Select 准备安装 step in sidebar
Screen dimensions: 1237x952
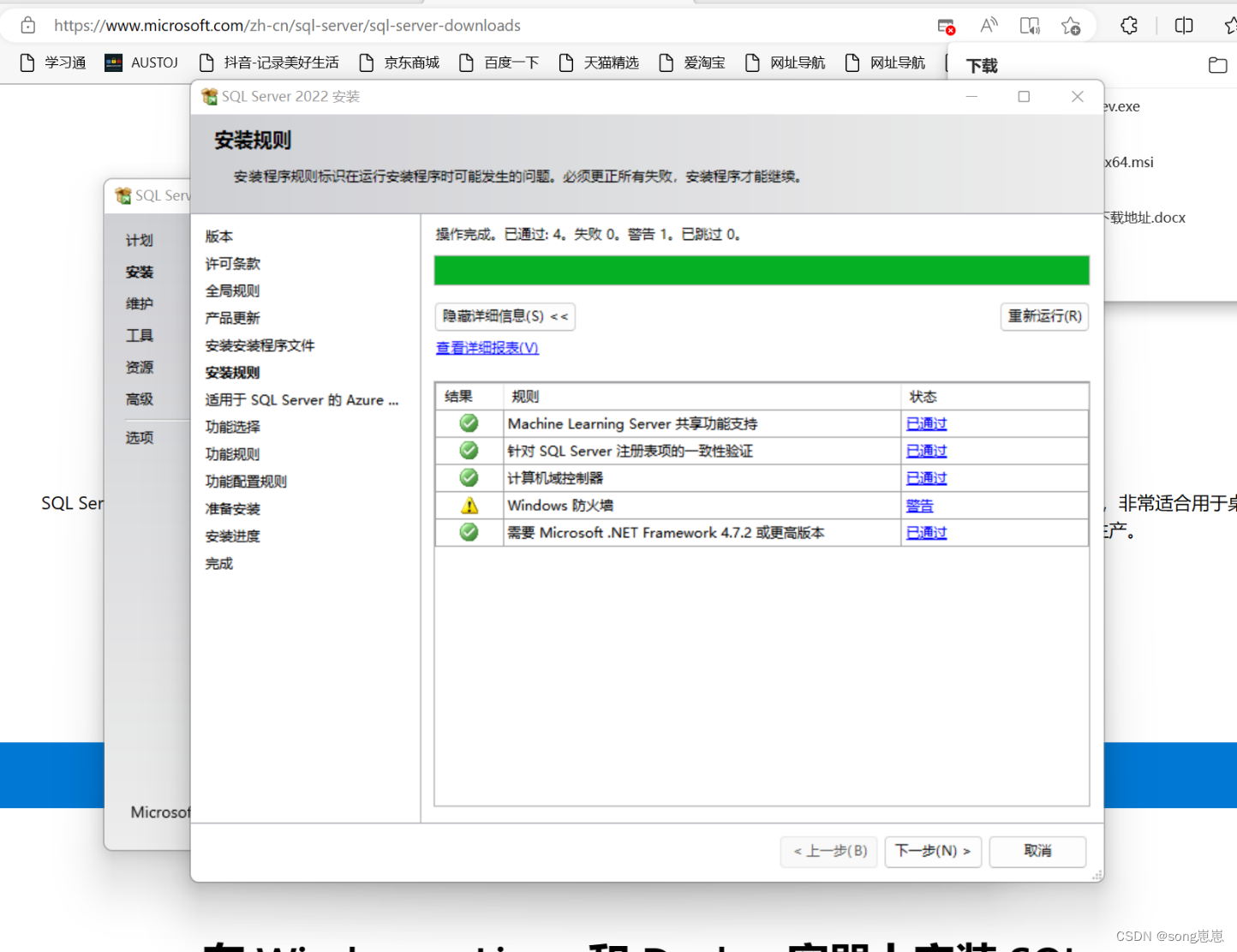point(233,509)
